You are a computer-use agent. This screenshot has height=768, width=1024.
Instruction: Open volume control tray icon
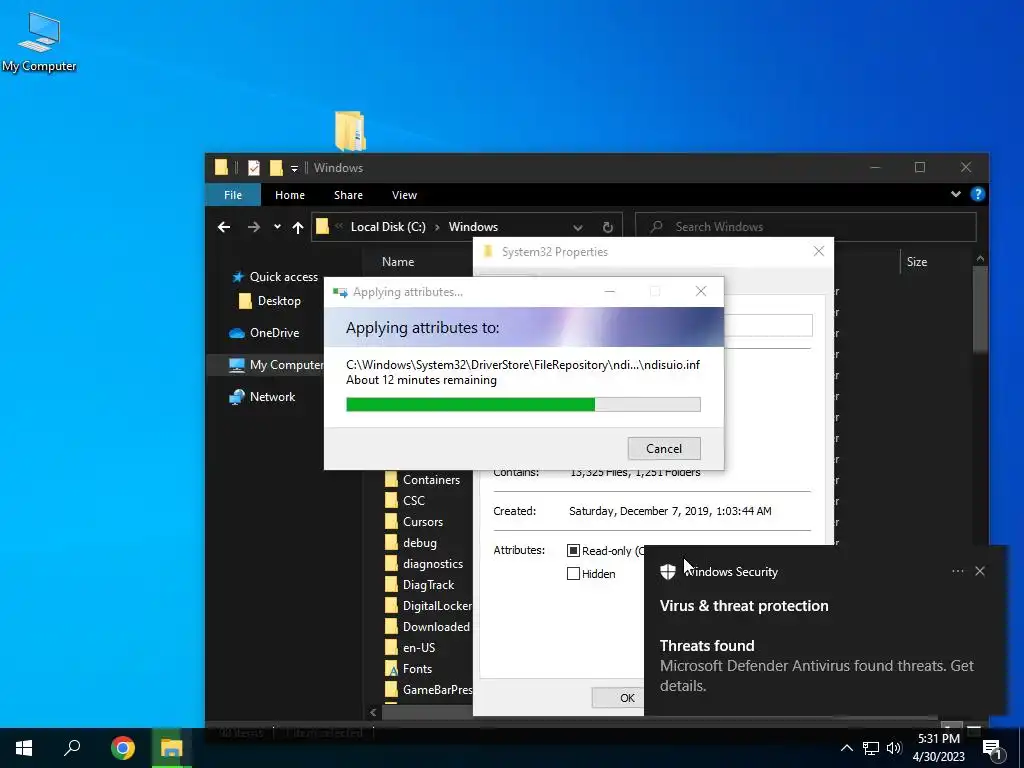[x=894, y=748]
